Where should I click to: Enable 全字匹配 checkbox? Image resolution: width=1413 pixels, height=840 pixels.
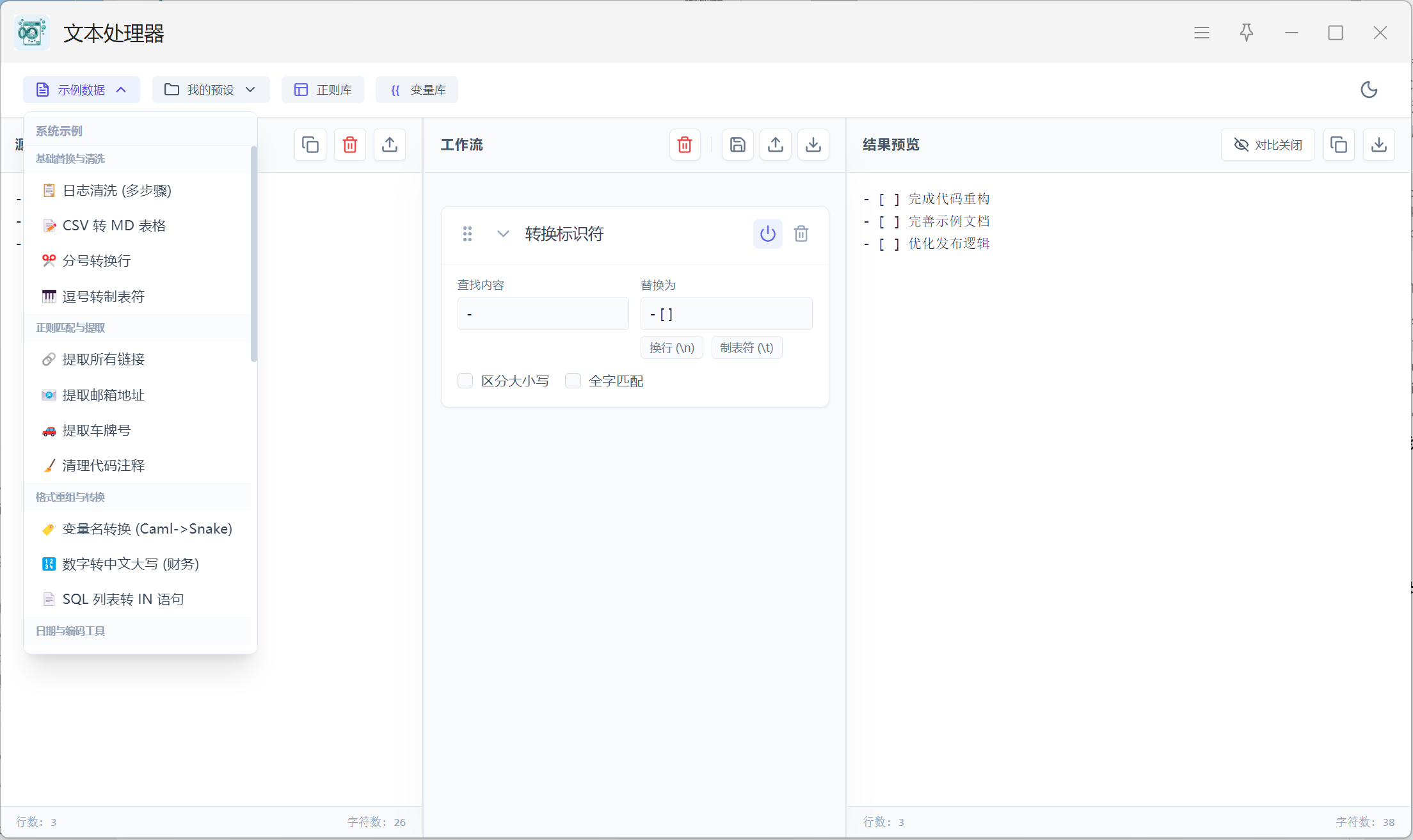pos(573,381)
